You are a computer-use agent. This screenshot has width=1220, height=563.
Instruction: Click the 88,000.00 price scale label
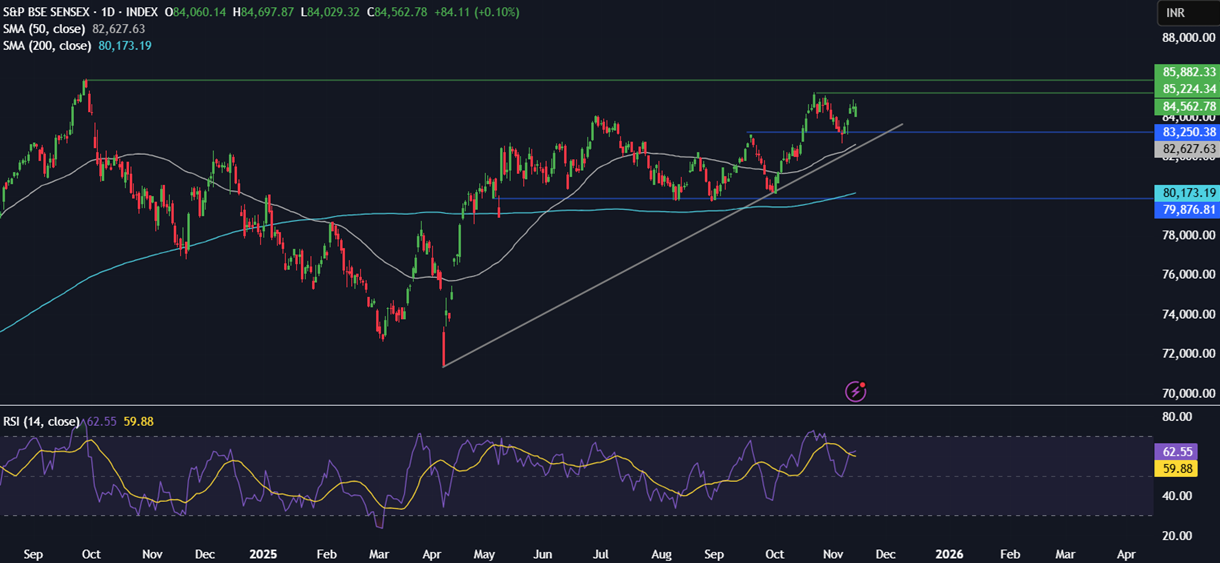click(1187, 38)
